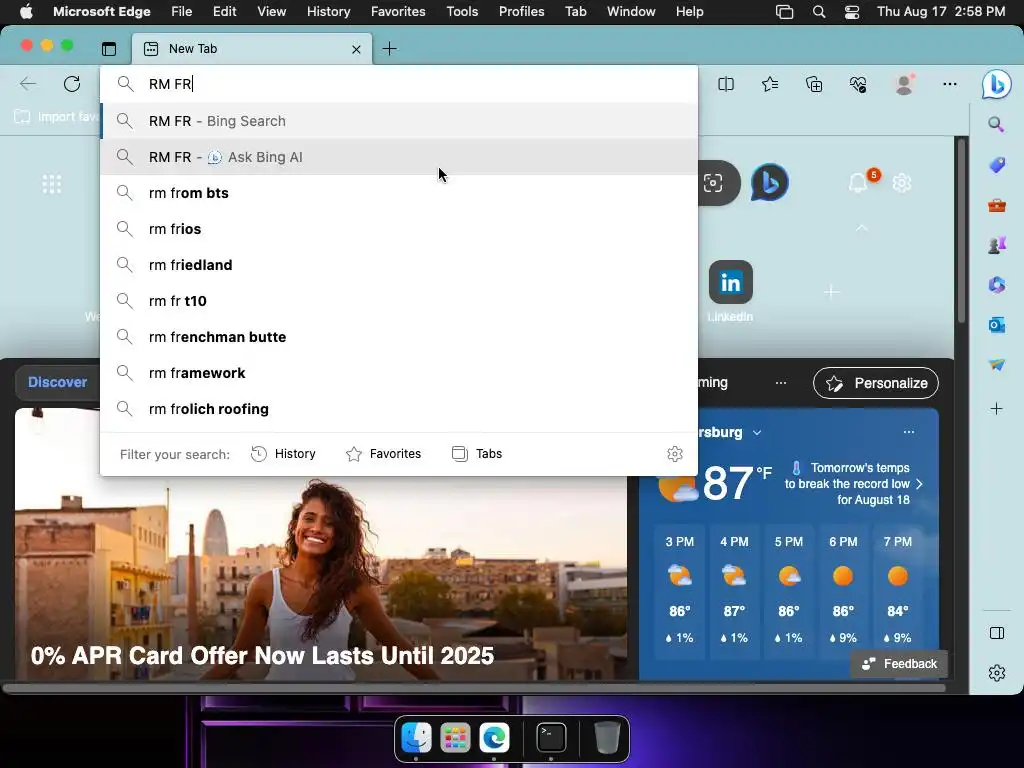Open notifications bell with badge

pos(859,183)
